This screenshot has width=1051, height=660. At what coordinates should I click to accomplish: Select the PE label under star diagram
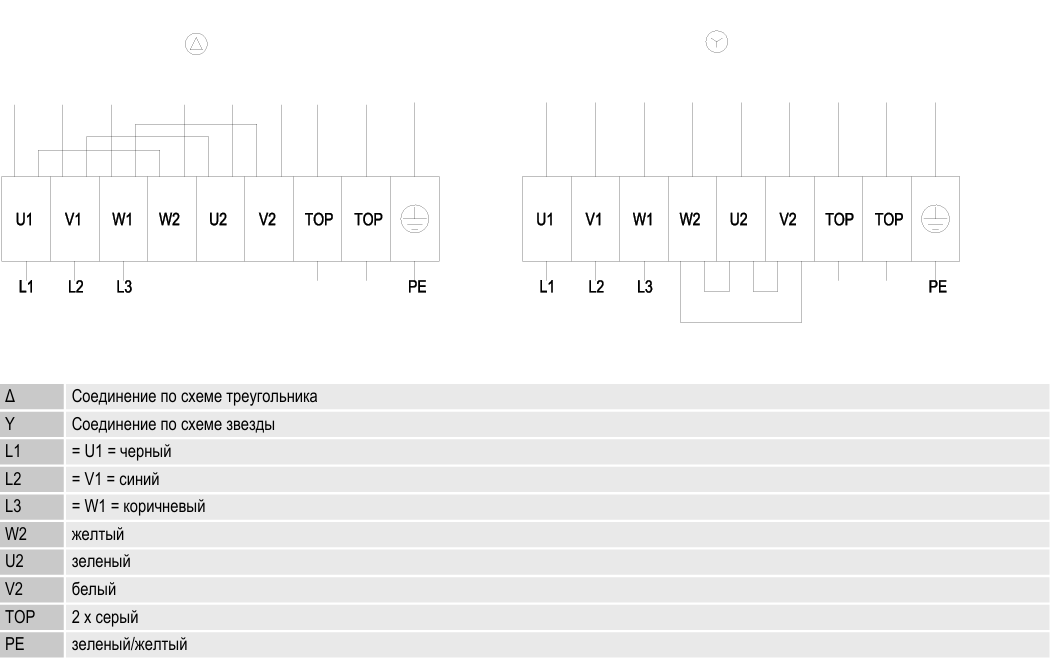[937, 288]
